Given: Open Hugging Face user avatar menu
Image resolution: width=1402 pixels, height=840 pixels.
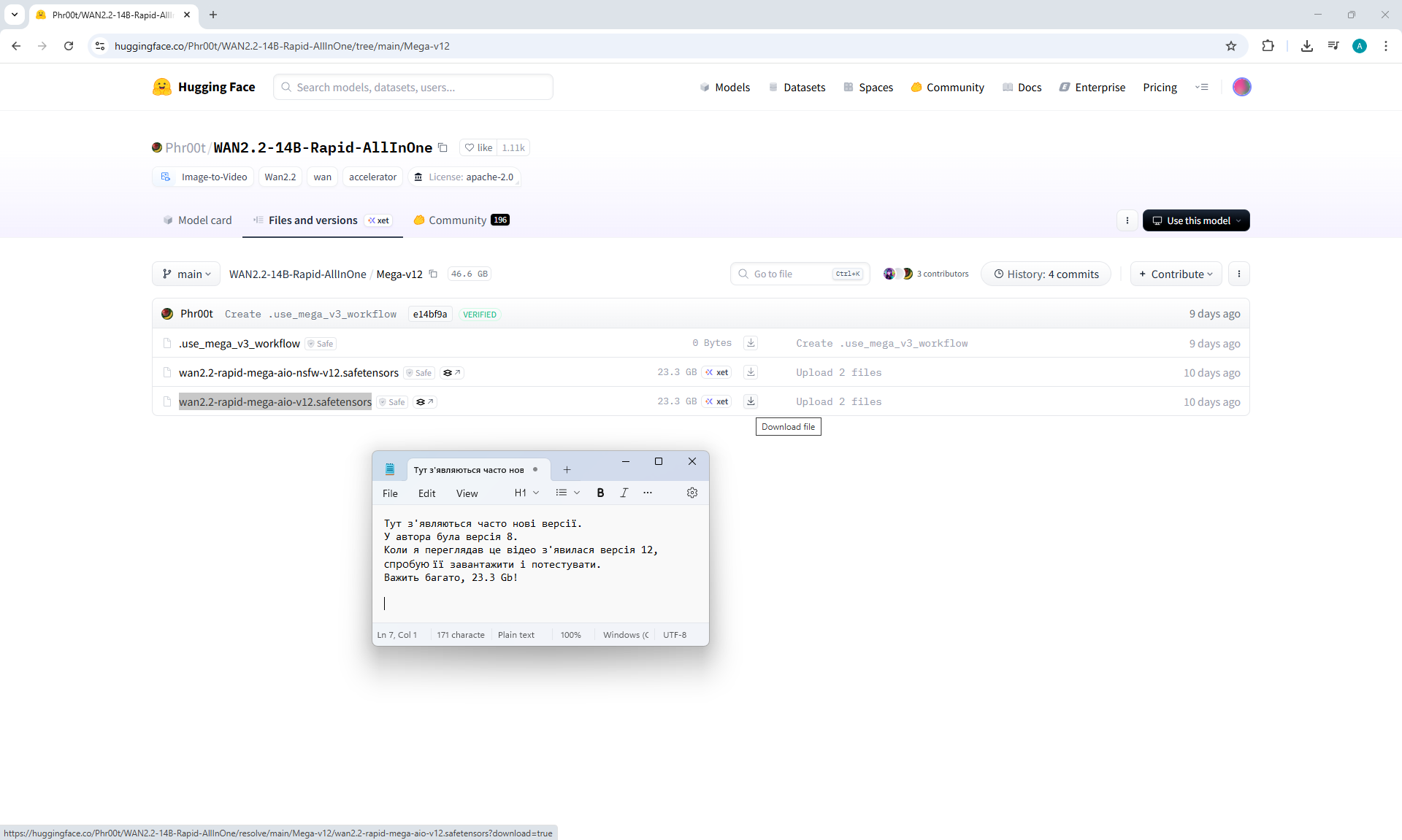Looking at the screenshot, I should click(1241, 87).
